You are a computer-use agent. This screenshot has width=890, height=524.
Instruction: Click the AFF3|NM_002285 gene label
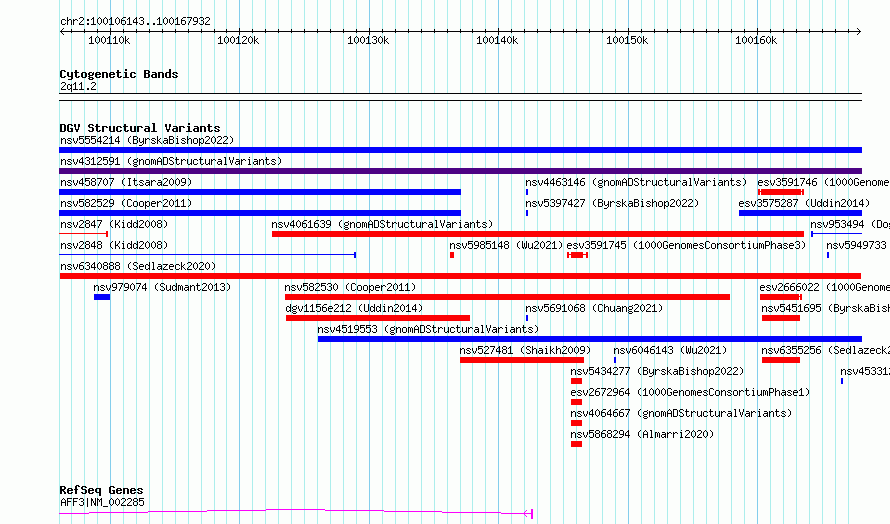102,502
